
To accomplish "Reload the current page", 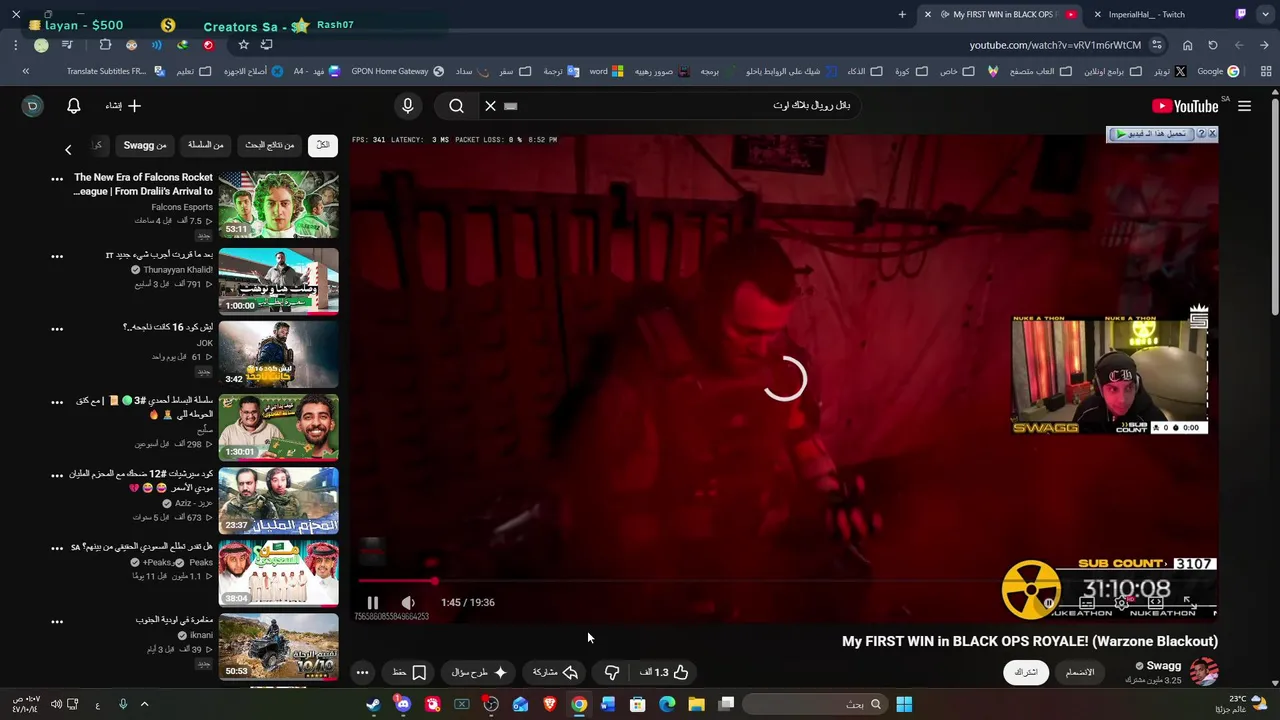I will pos(1213,45).
